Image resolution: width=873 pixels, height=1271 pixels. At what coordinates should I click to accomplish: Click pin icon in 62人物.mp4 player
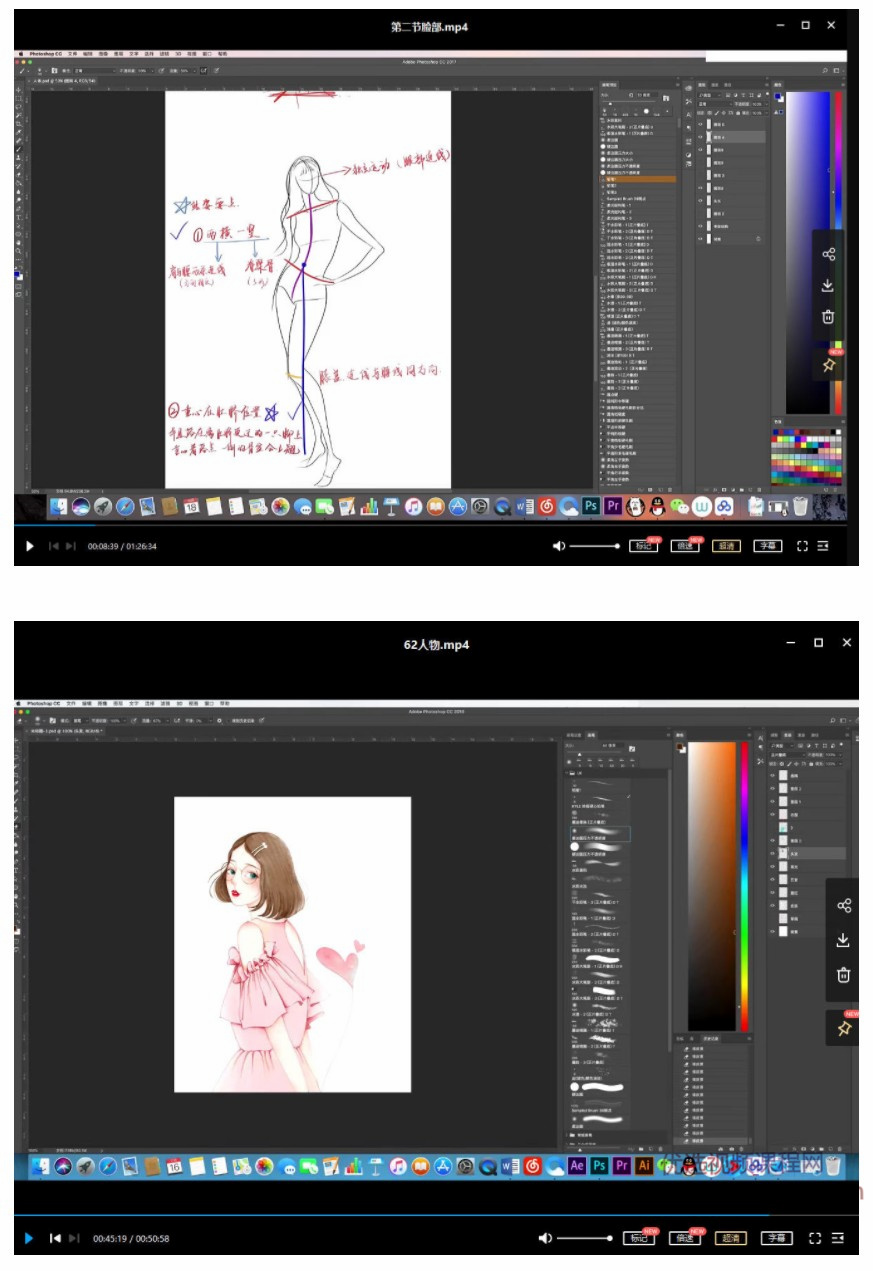coord(843,1028)
